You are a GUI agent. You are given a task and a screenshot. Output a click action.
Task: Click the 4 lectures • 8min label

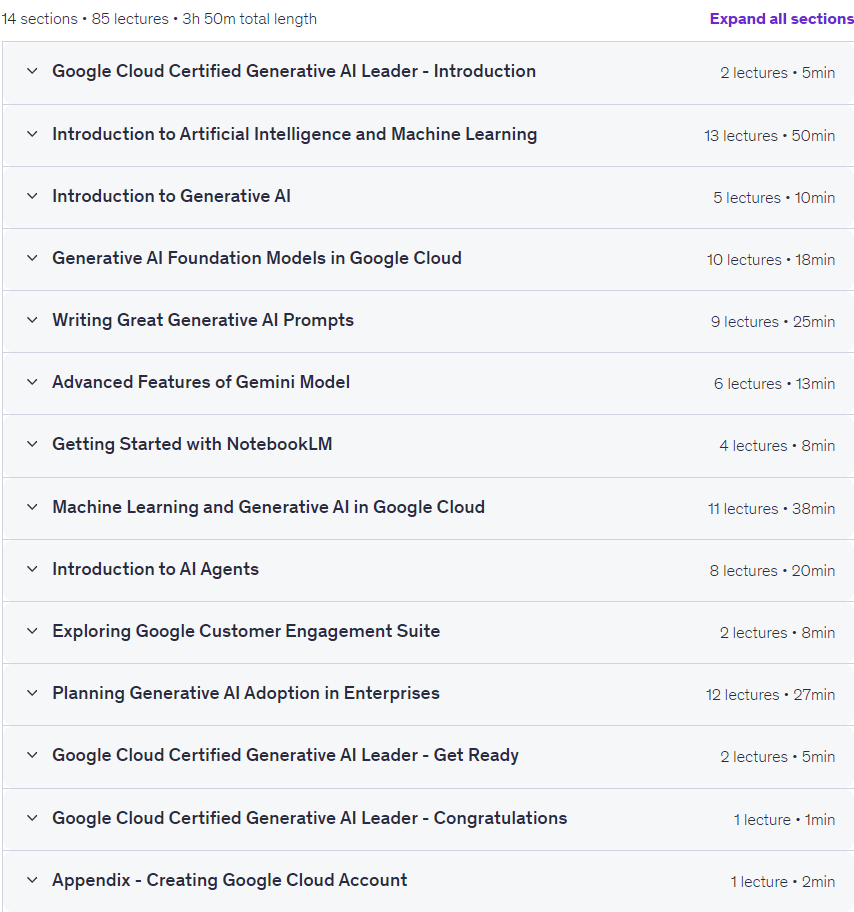777,446
